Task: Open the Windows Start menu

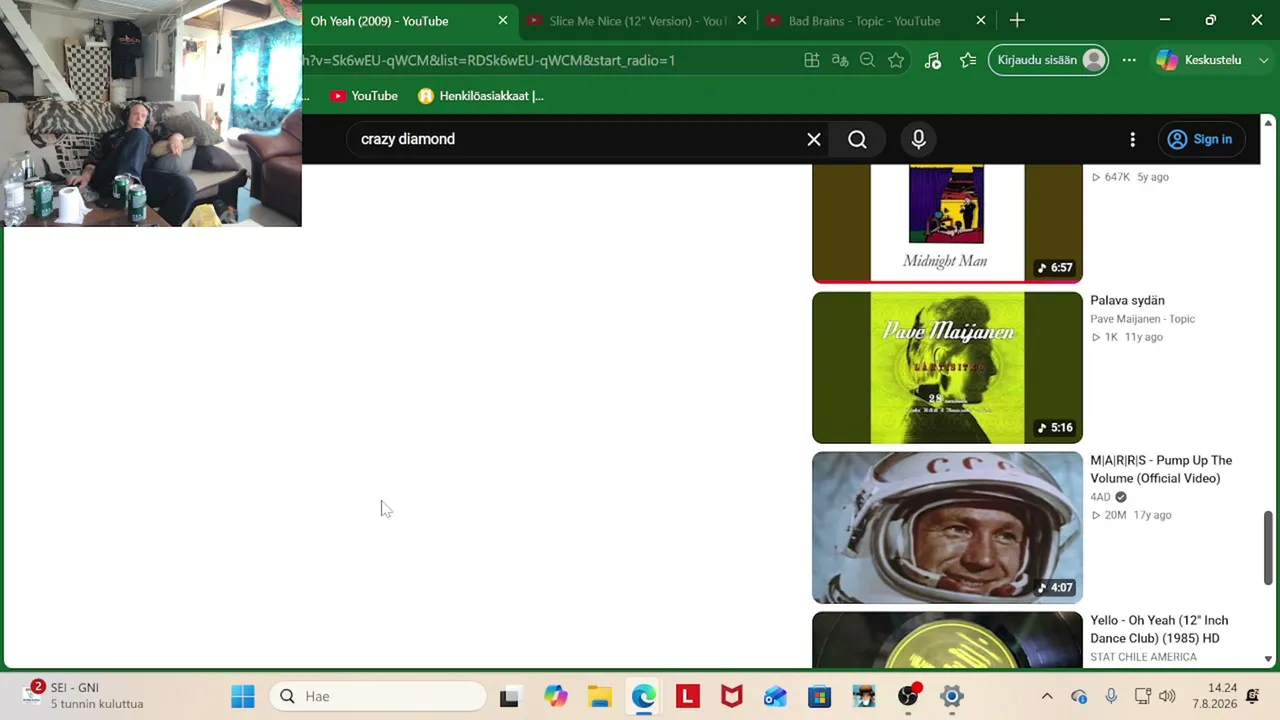Action: click(243, 696)
